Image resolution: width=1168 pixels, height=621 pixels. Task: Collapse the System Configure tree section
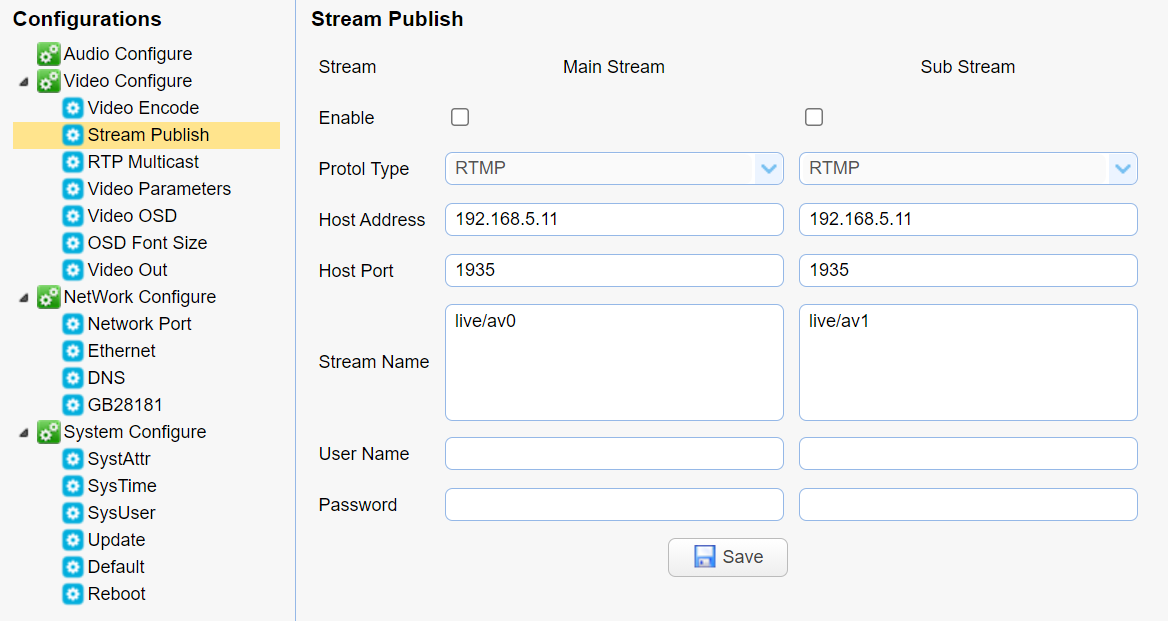tap(24, 433)
